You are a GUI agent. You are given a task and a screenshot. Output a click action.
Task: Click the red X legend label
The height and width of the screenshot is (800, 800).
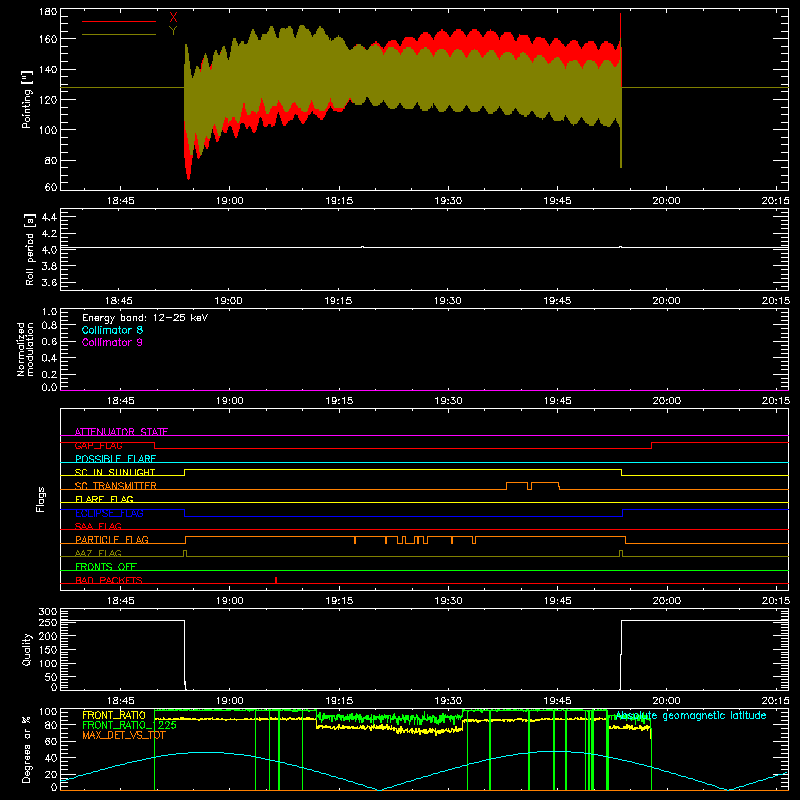(173, 18)
